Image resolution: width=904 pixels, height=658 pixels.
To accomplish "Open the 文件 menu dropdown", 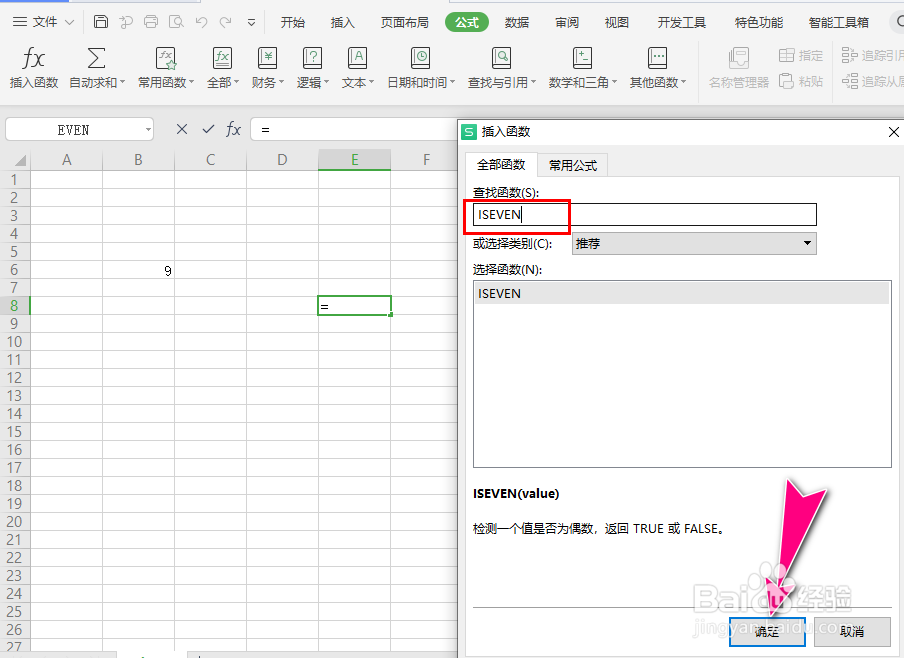I will tap(44, 22).
